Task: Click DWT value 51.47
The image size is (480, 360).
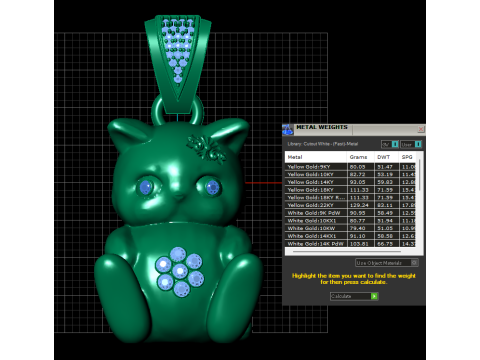Action: (385, 167)
